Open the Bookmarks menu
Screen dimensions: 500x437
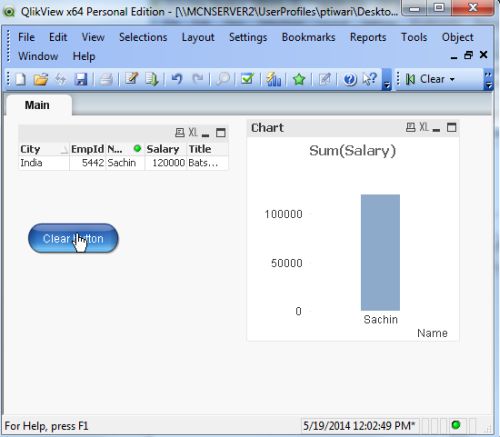pos(308,37)
